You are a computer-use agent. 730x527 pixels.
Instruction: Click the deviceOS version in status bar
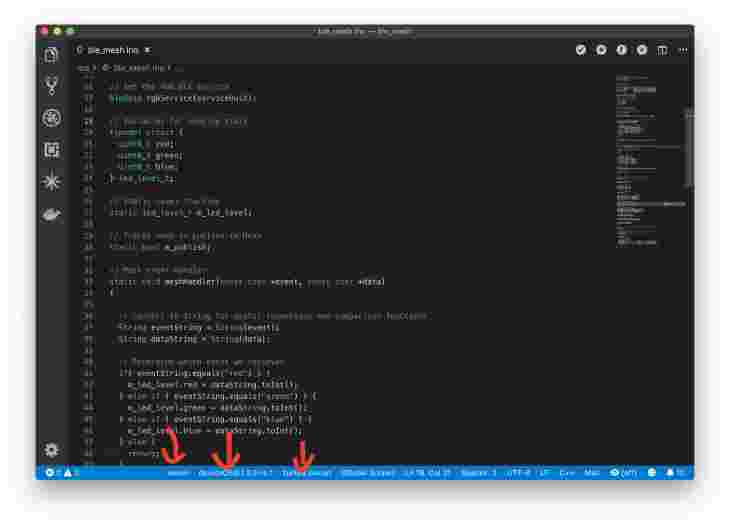[x=235, y=473]
